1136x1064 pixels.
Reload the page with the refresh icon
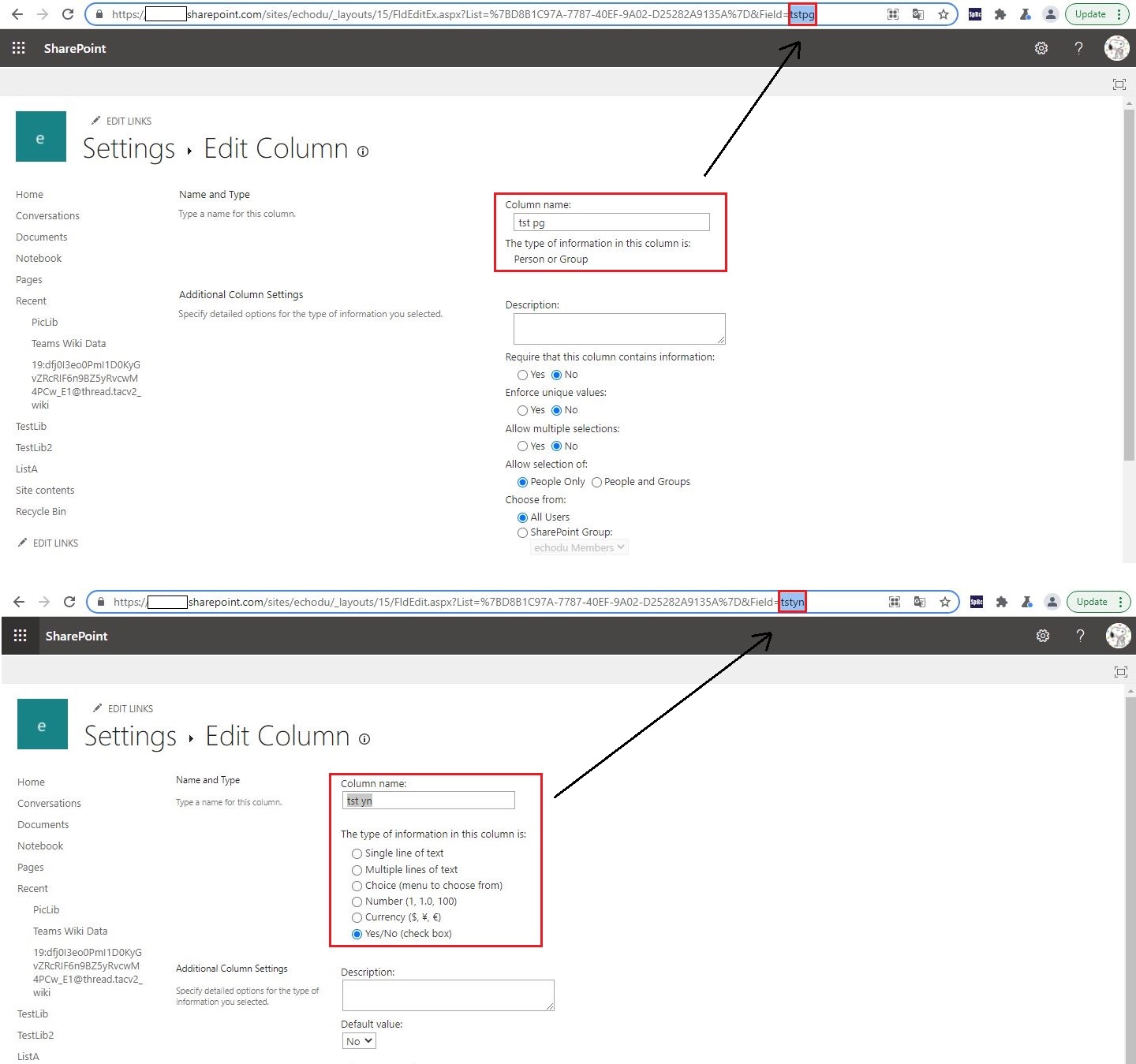pyautogui.click(x=68, y=14)
